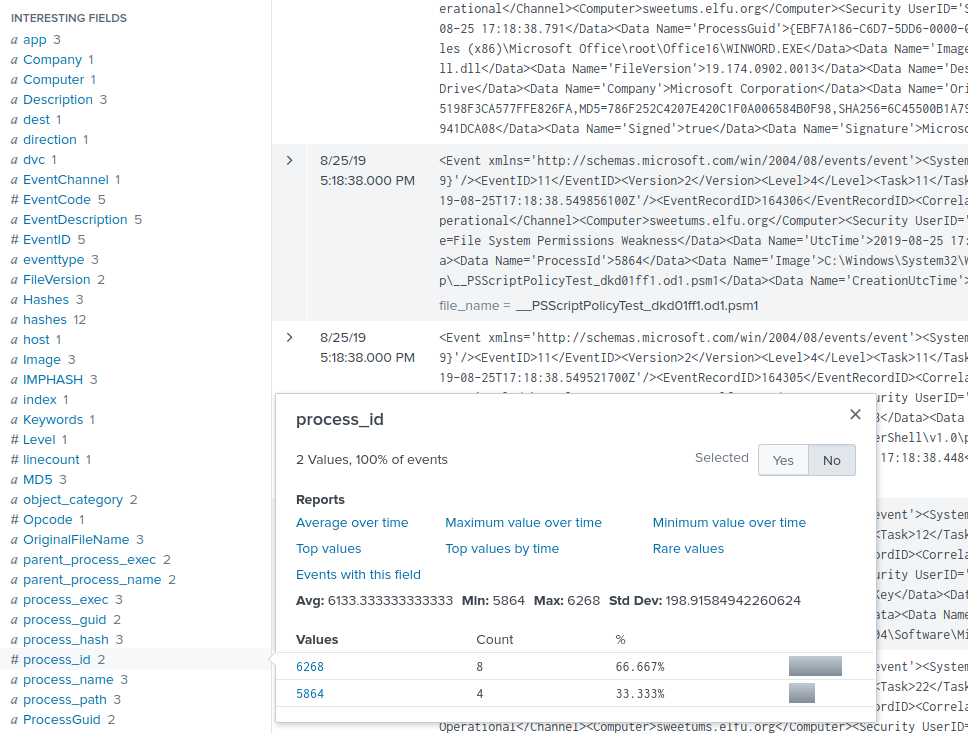Open the app field in sidebar
Viewport: 968px width, 734px height.
[35, 40]
